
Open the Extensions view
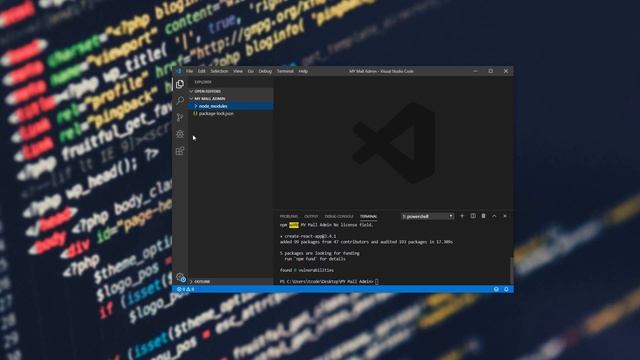pyautogui.click(x=180, y=151)
